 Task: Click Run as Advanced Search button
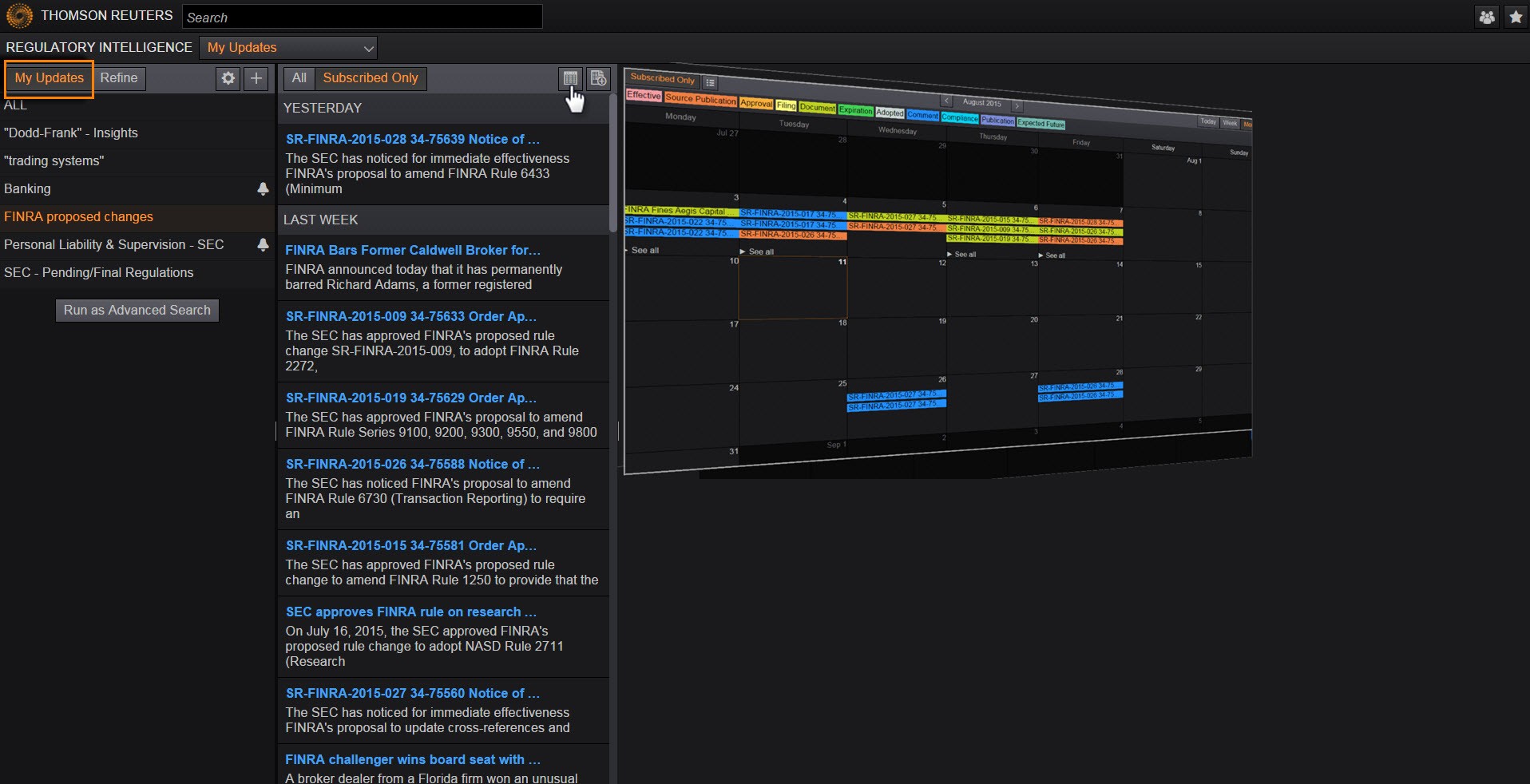click(x=137, y=311)
